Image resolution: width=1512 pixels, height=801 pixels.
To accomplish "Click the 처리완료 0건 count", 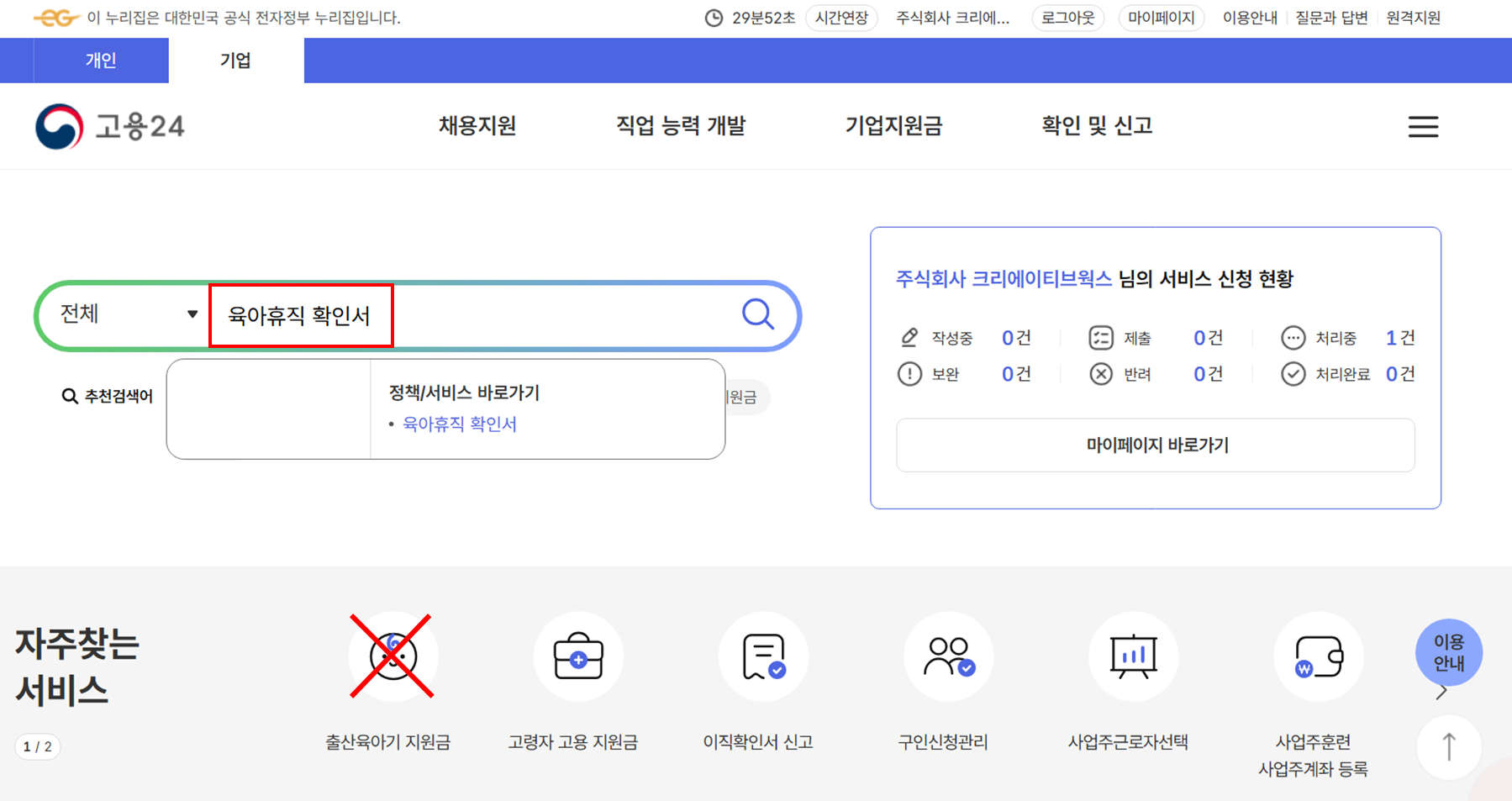I will (1400, 374).
